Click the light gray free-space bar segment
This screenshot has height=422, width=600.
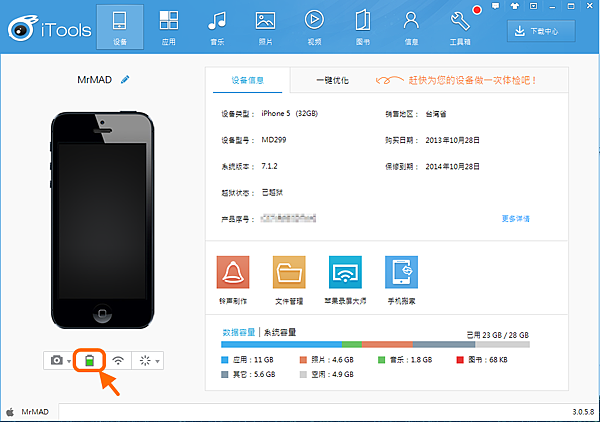(x=502, y=345)
